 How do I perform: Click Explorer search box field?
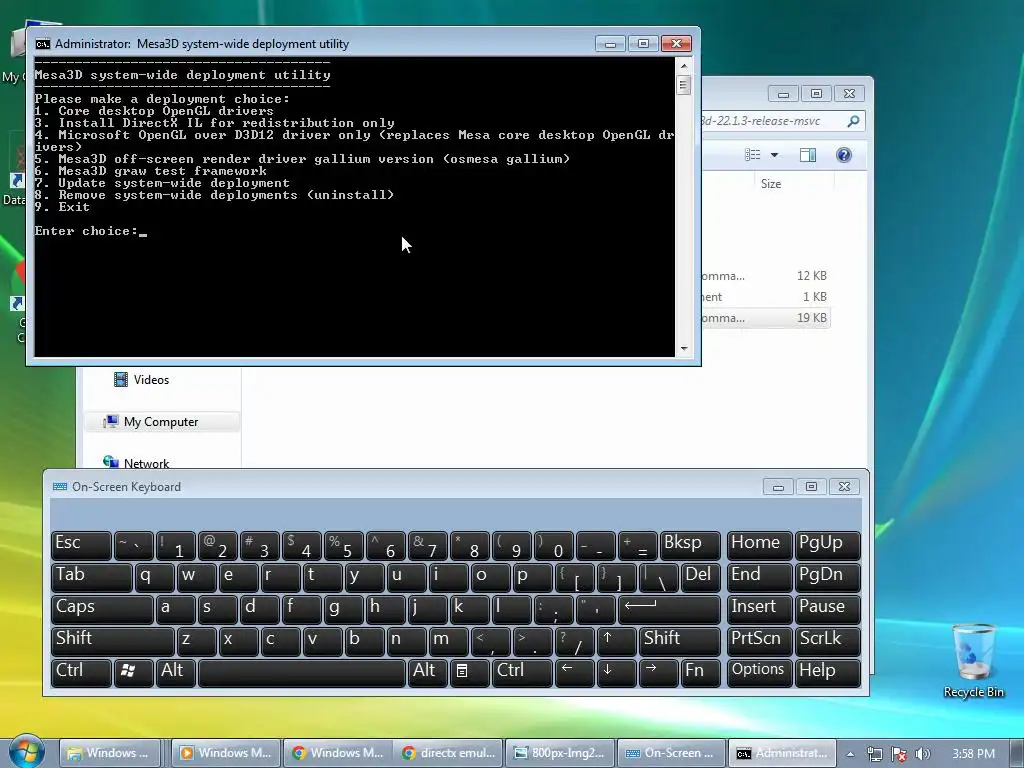point(782,121)
